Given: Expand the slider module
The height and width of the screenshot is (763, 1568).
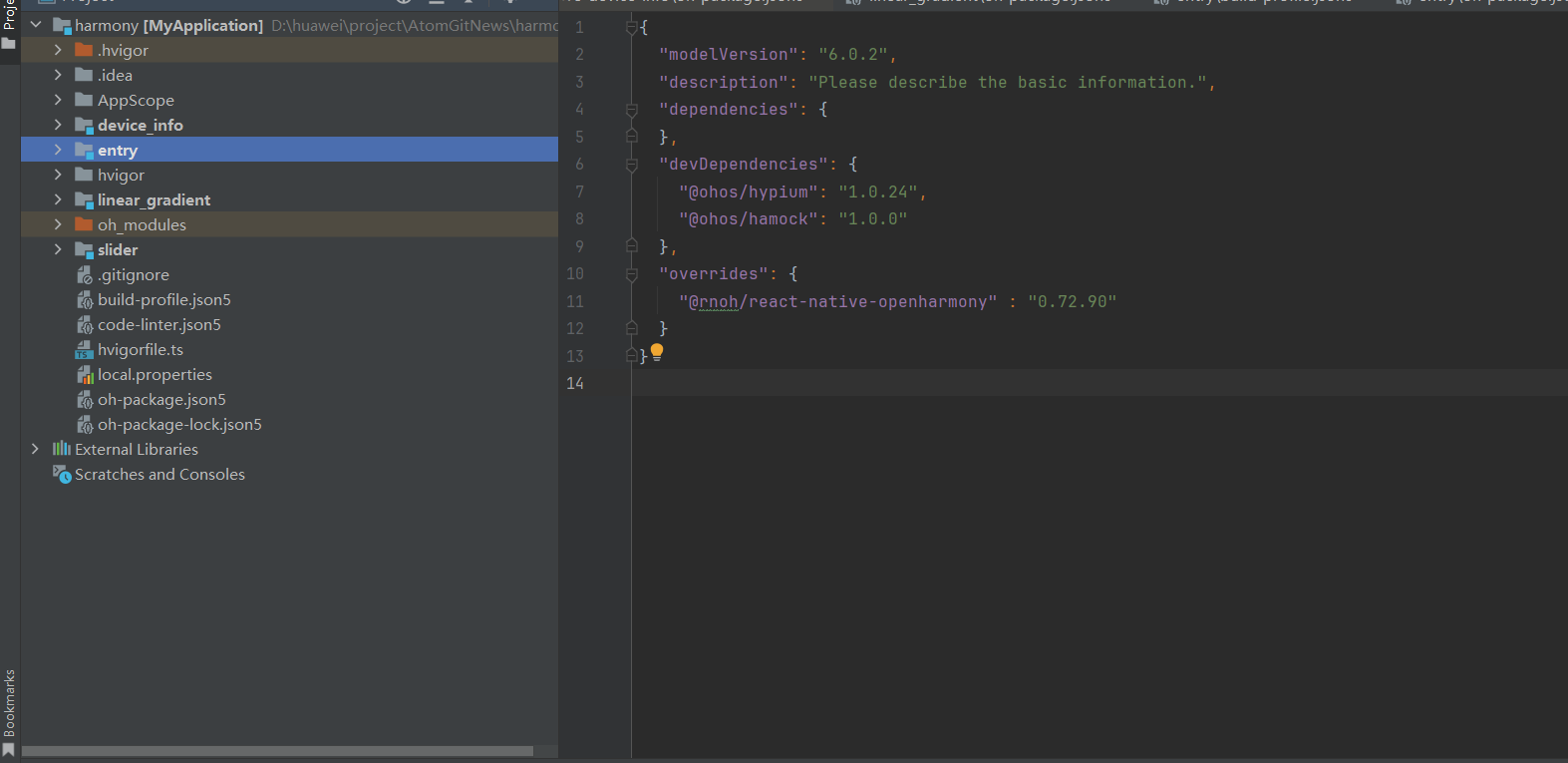Looking at the screenshot, I should coord(58,249).
